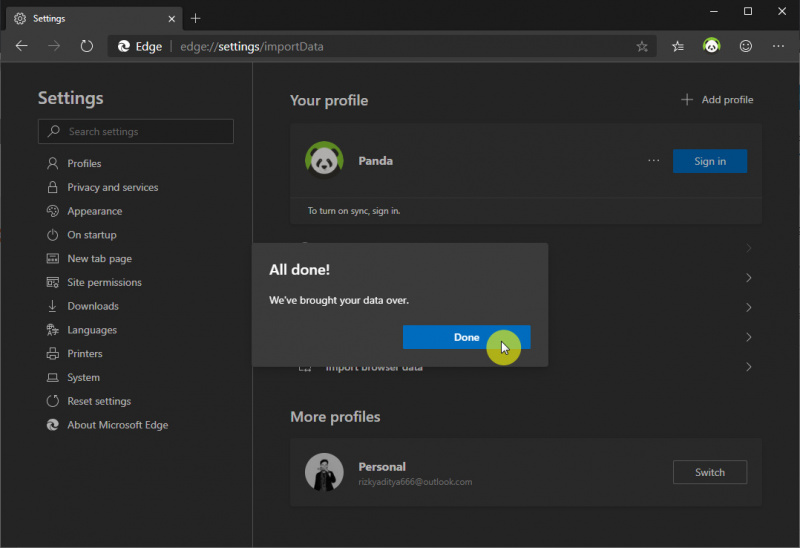Open the Panda profile avatar in toolbar
This screenshot has width=800, height=548.
[711, 46]
